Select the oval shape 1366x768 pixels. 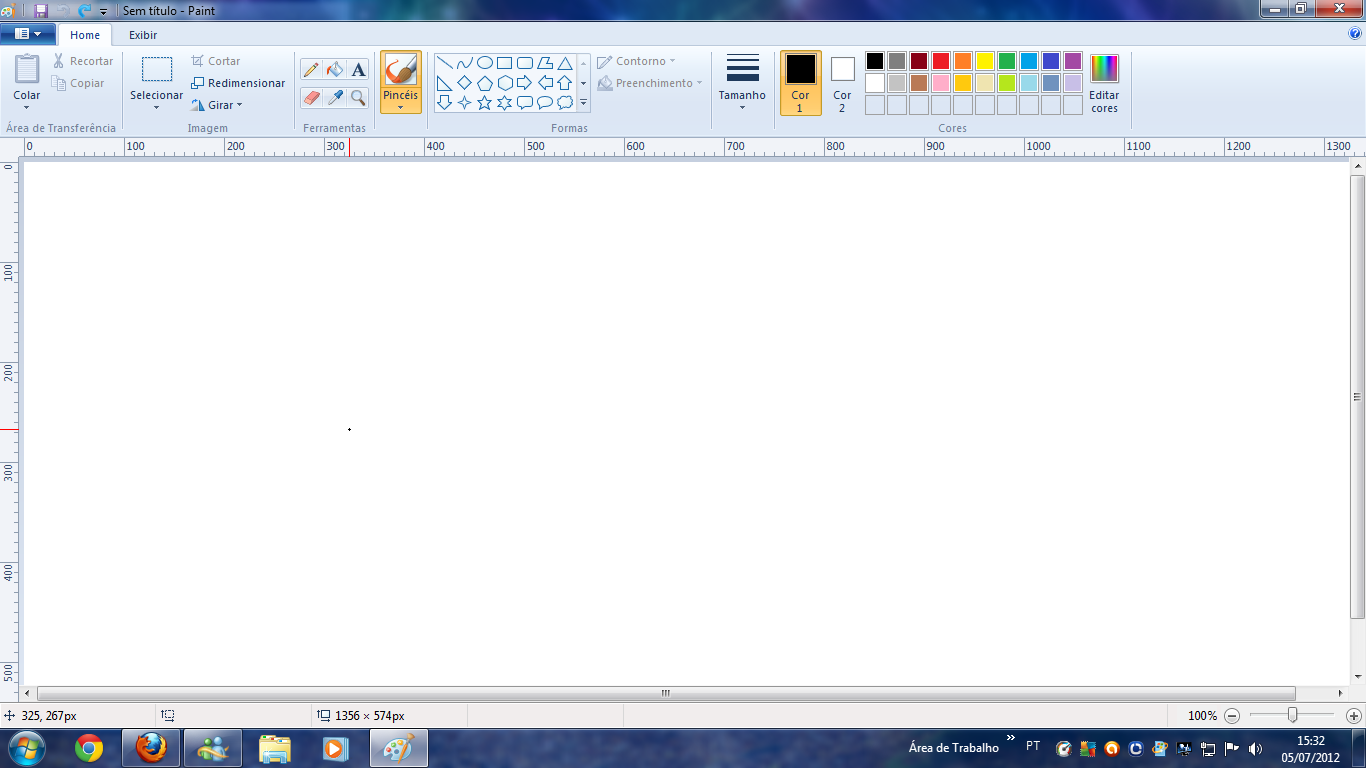pyautogui.click(x=485, y=62)
